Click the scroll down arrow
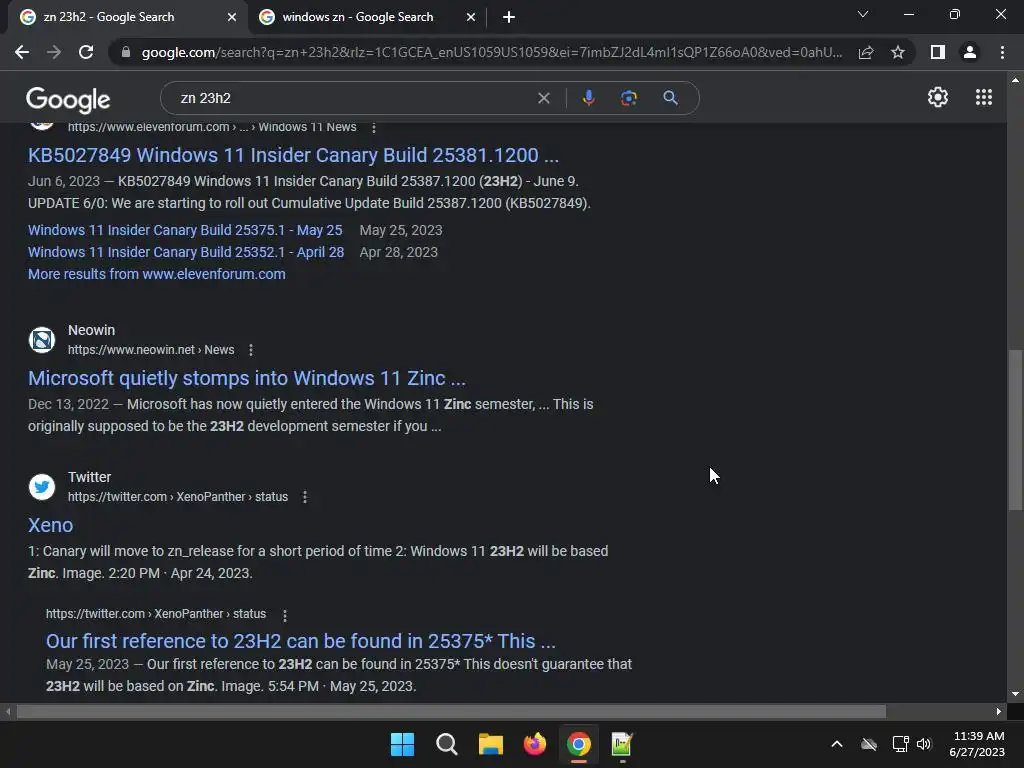Image resolution: width=1024 pixels, height=768 pixels. coord(1015,694)
